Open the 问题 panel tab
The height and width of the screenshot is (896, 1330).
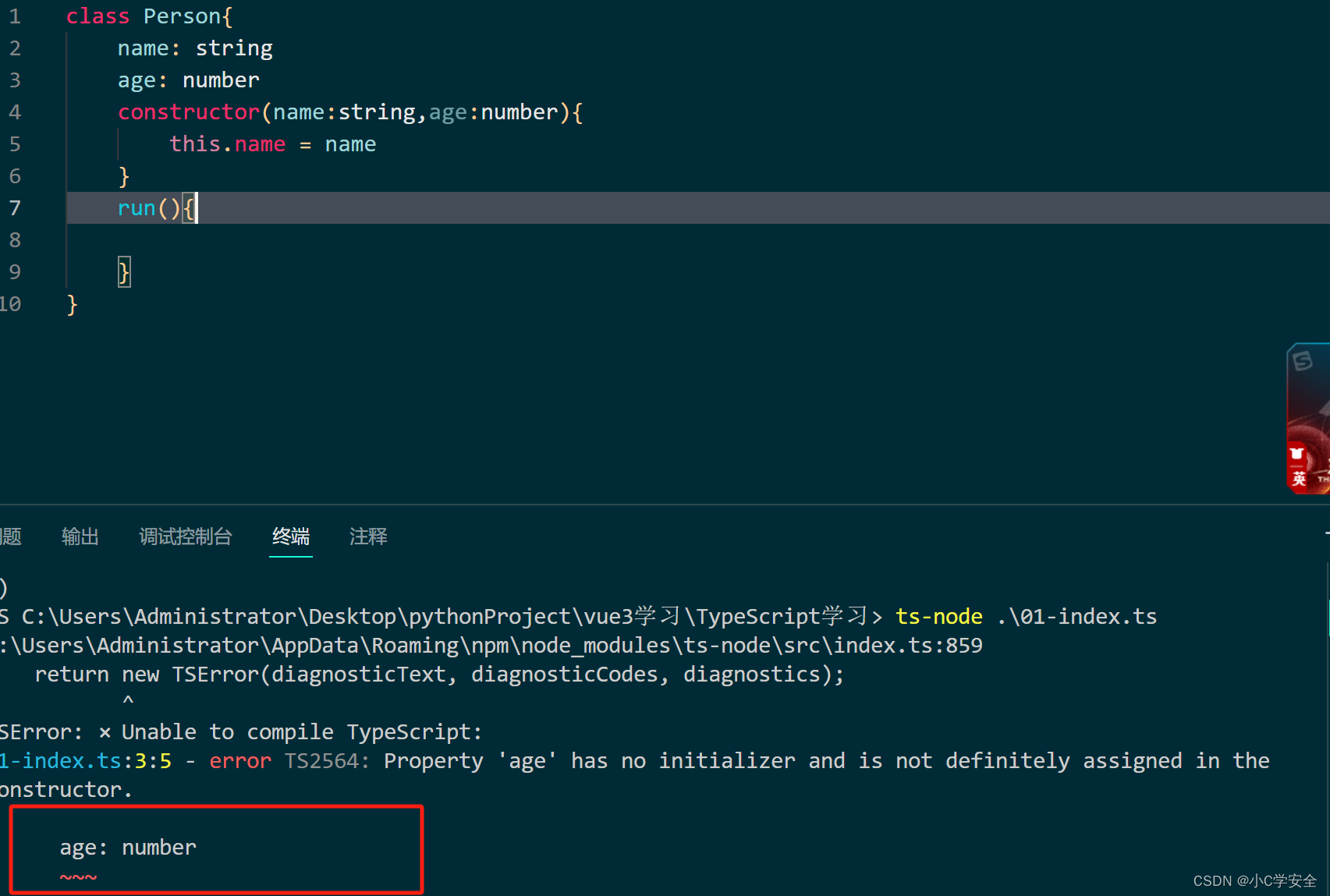coord(11,537)
